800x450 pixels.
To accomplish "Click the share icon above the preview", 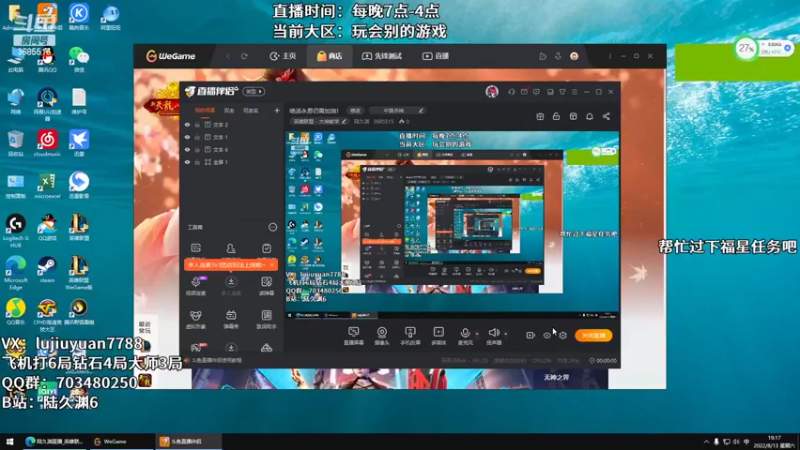I will (x=606, y=116).
